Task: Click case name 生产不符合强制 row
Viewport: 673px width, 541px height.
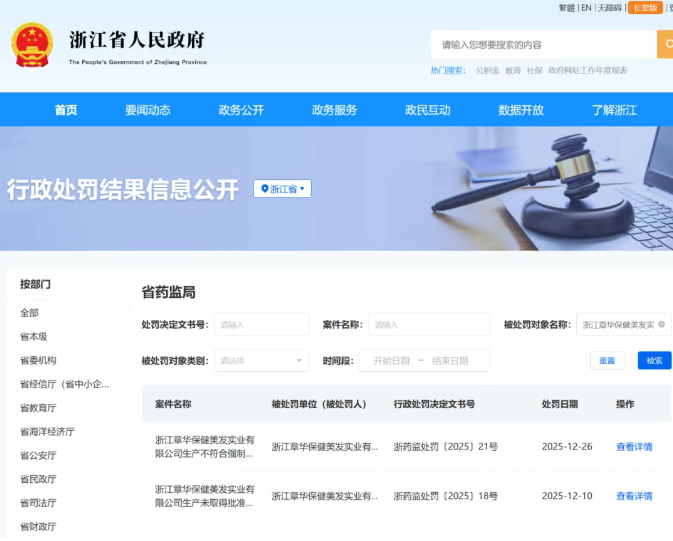Action: tap(204, 447)
